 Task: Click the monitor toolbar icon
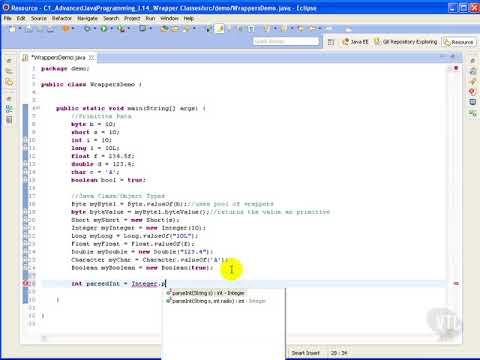tap(142, 29)
